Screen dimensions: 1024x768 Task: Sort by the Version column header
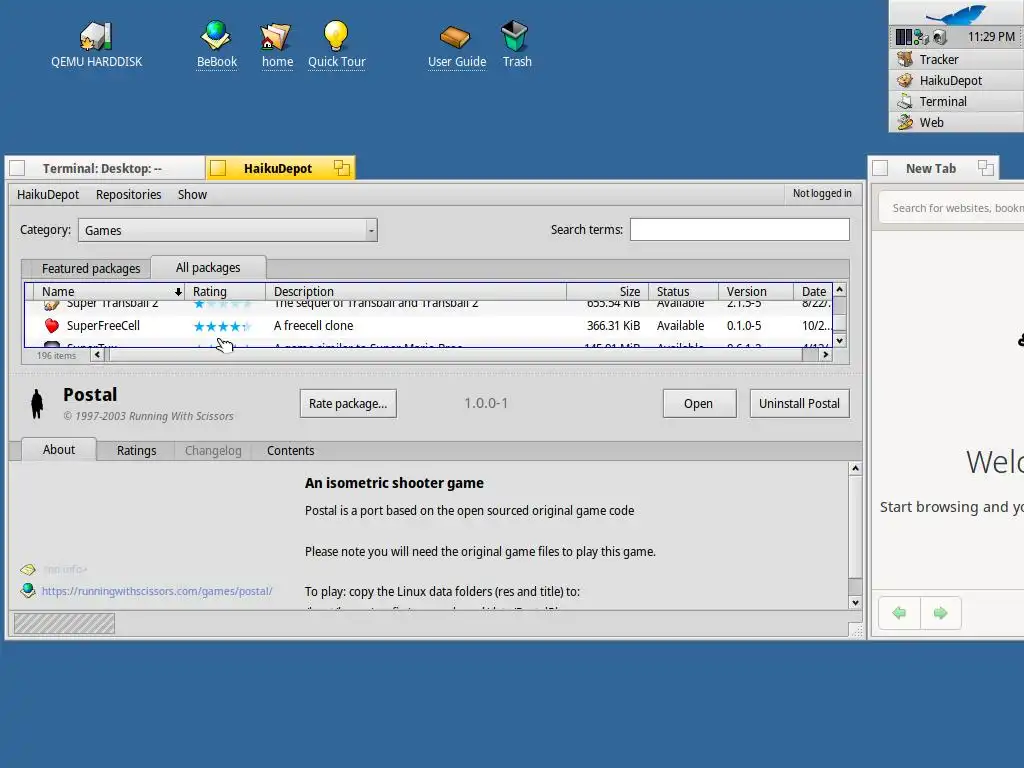[x=756, y=291]
